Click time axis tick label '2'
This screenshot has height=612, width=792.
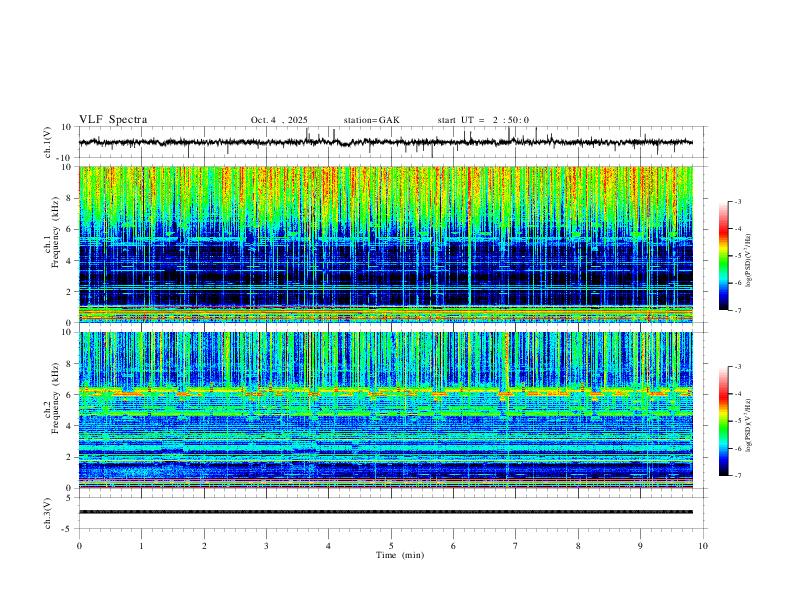click(204, 546)
